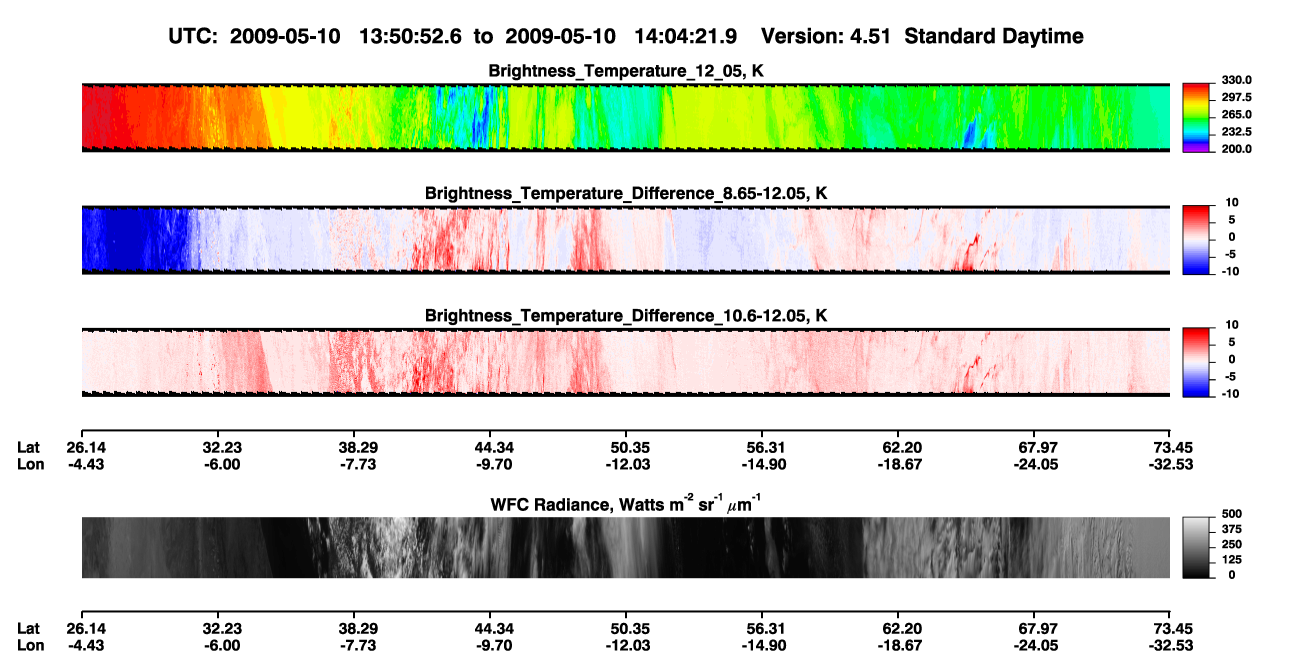Click longitude "-18.67" under the WFC Radiance panel

coord(900,645)
